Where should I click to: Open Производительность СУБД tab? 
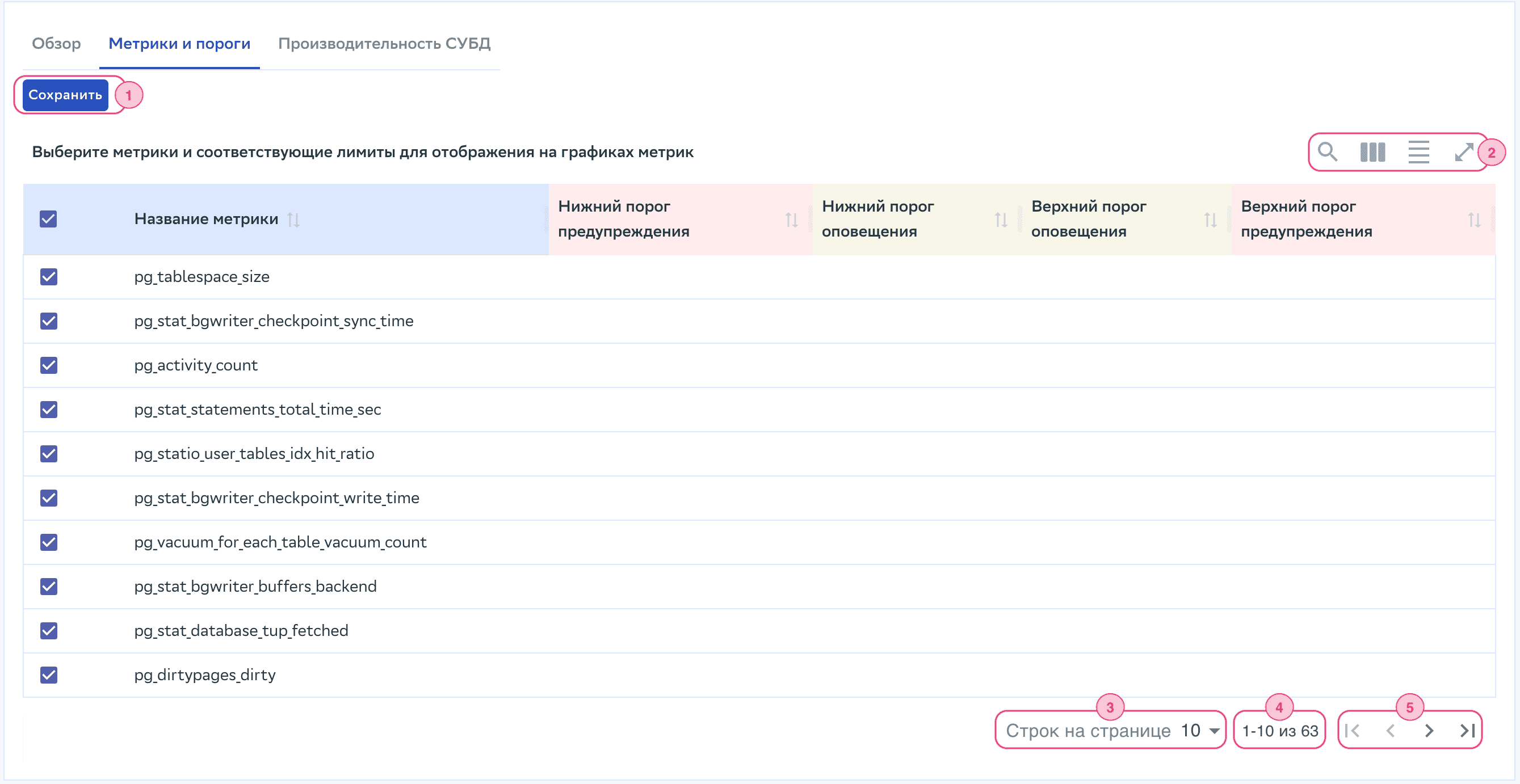384,44
